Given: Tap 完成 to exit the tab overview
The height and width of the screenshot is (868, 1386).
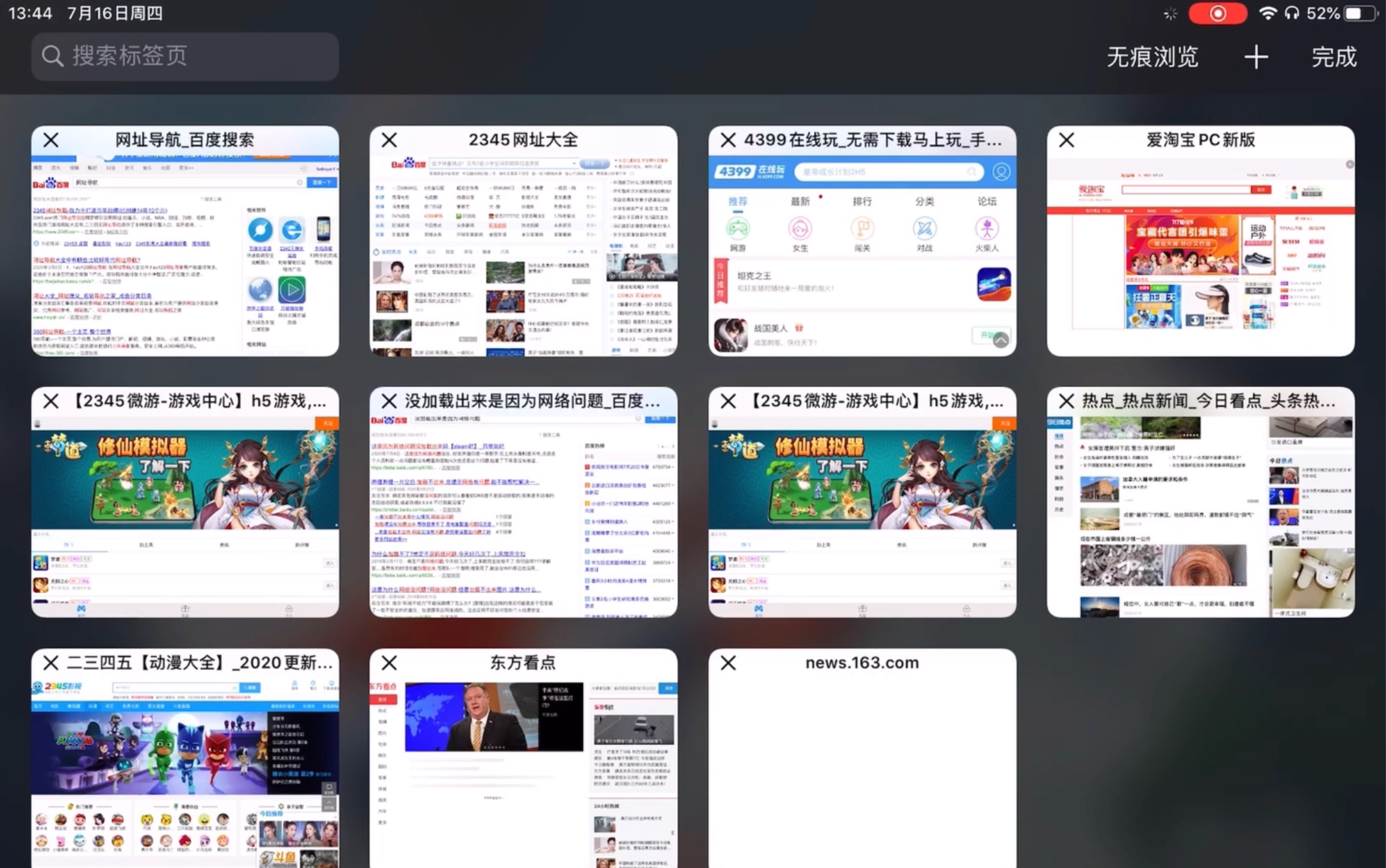Looking at the screenshot, I should pos(1333,56).
